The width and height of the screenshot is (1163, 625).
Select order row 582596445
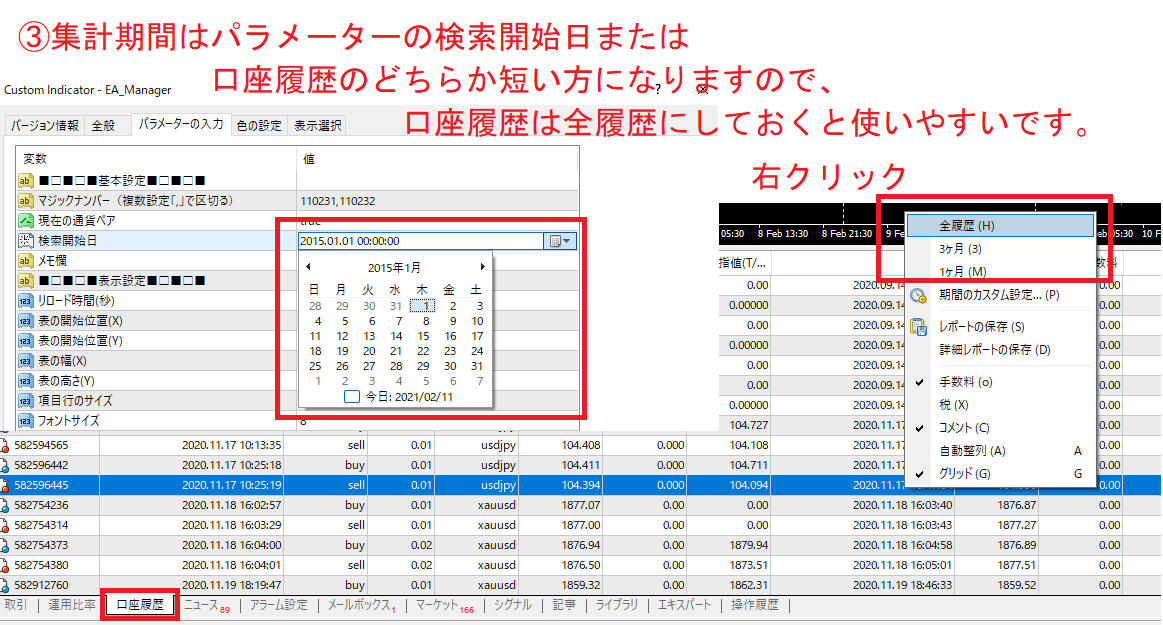[581, 485]
